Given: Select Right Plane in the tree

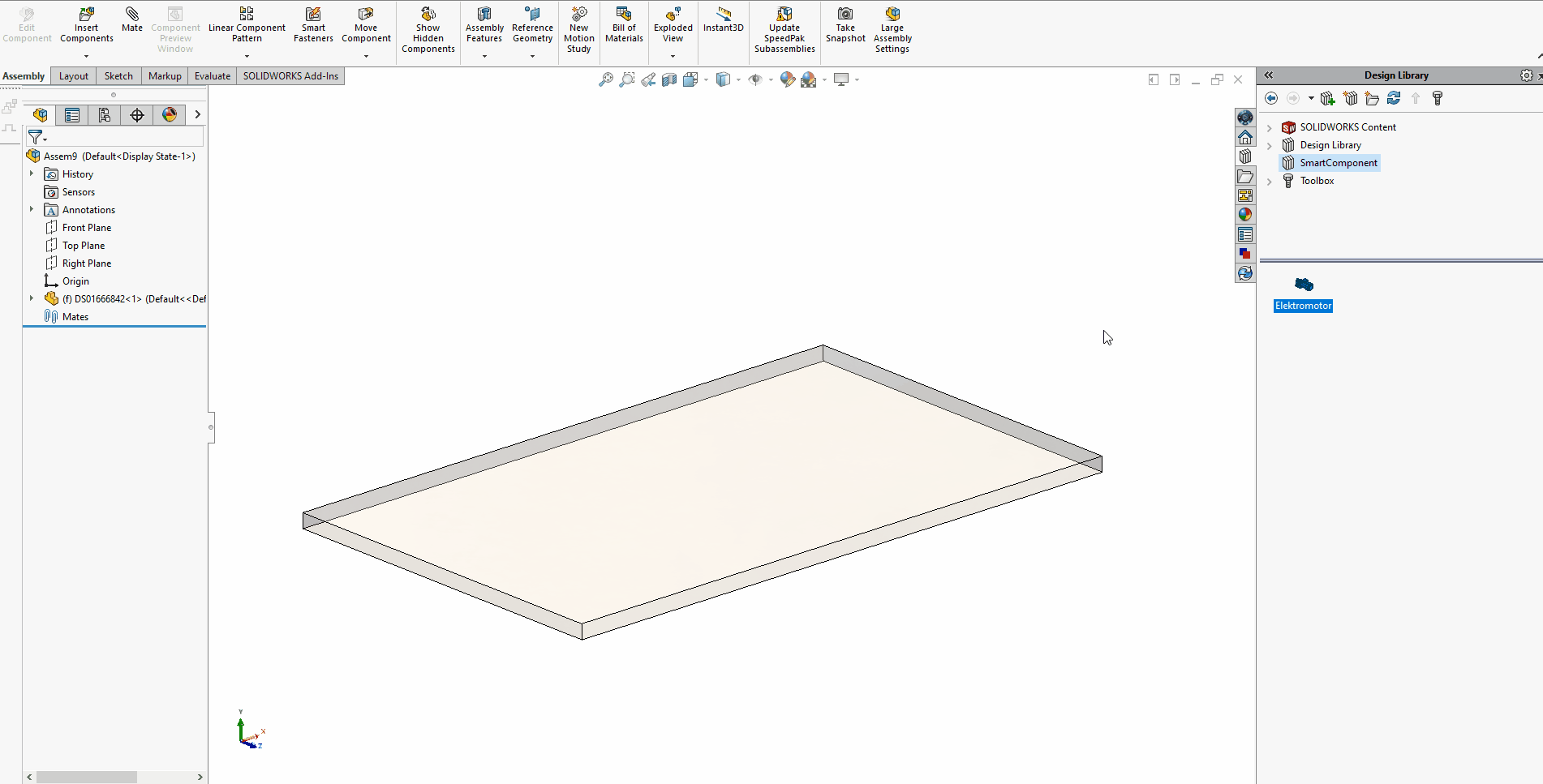Looking at the screenshot, I should pos(87,263).
